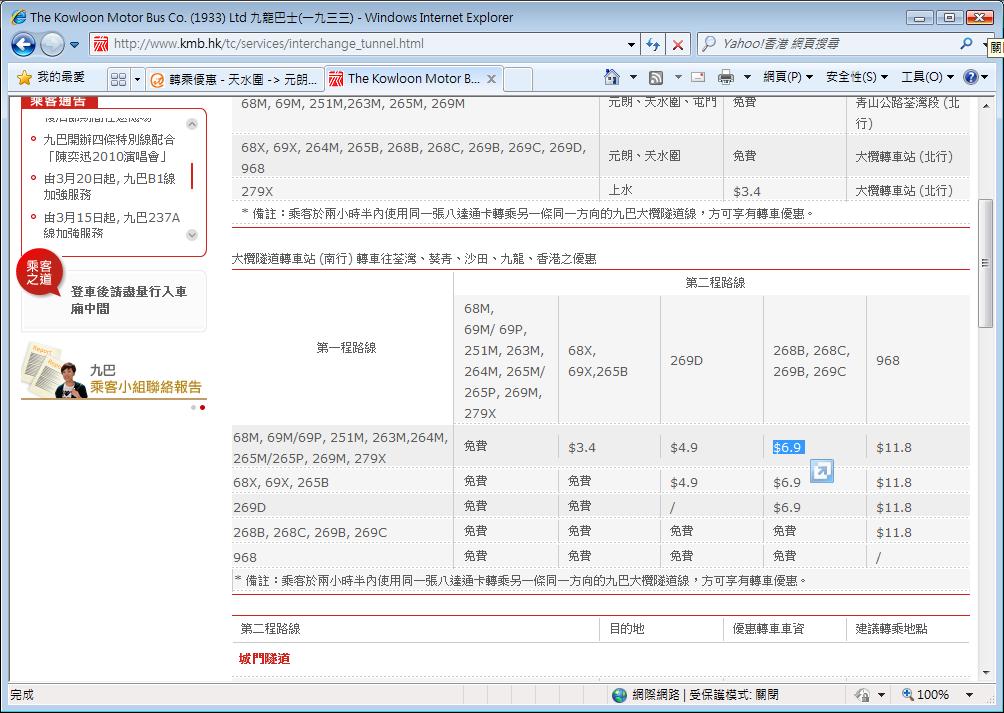Screen dimensions: 1004x713
Task: Open the zoom level 100% dropdown
Action: coord(969,694)
